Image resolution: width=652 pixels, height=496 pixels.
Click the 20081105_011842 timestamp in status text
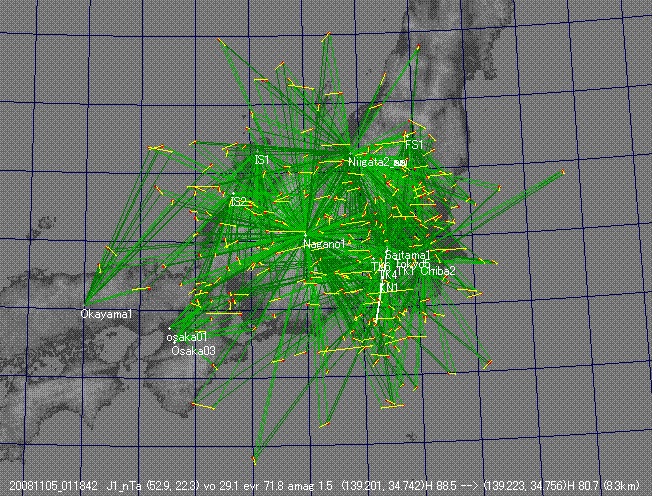[54, 486]
